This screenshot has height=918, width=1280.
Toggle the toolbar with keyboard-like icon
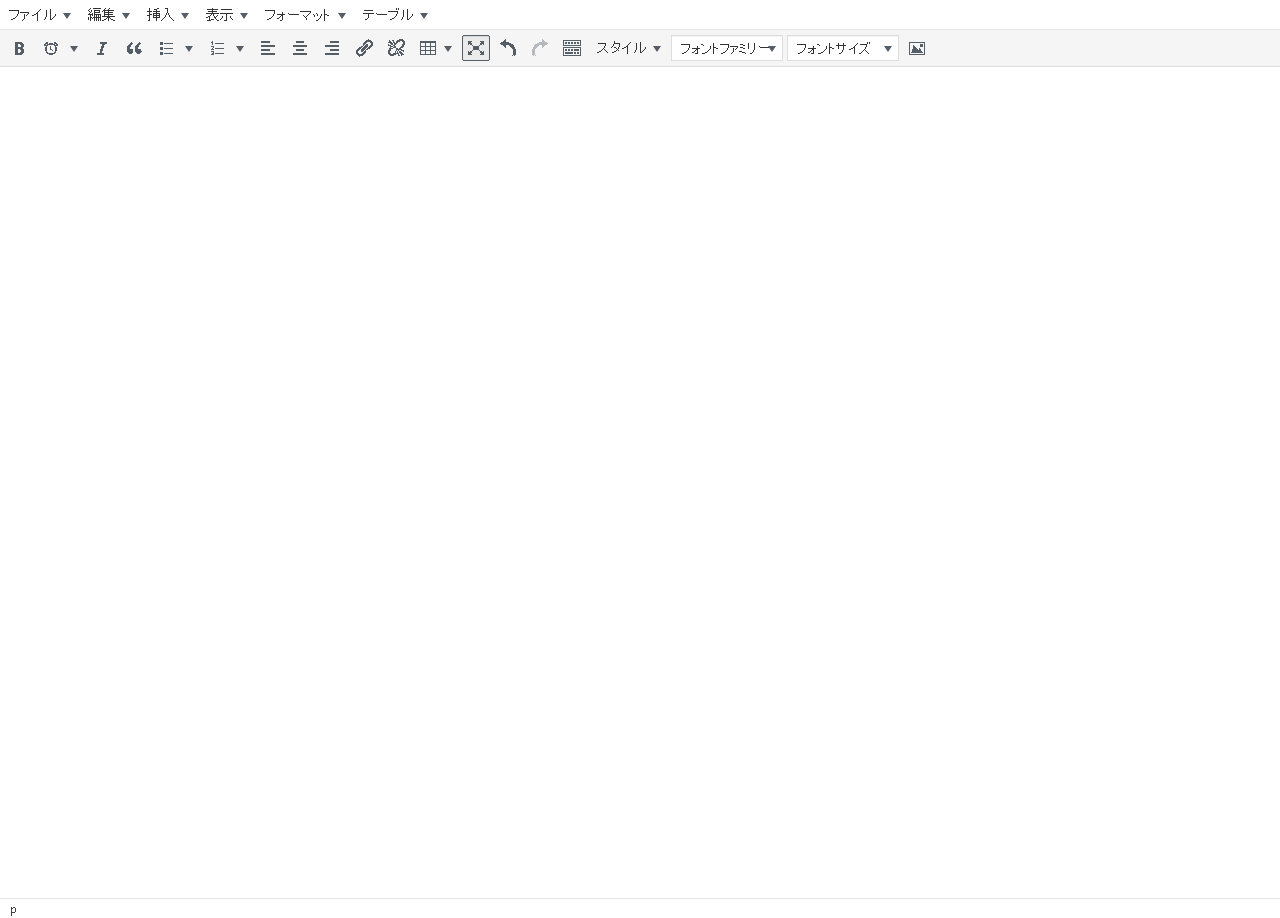point(572,48)
